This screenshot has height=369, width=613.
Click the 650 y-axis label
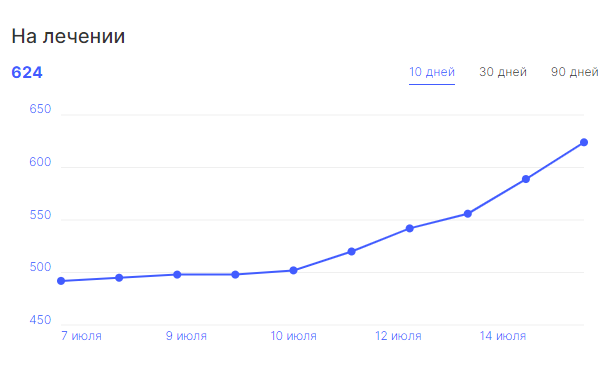click(x=40, y=109)
